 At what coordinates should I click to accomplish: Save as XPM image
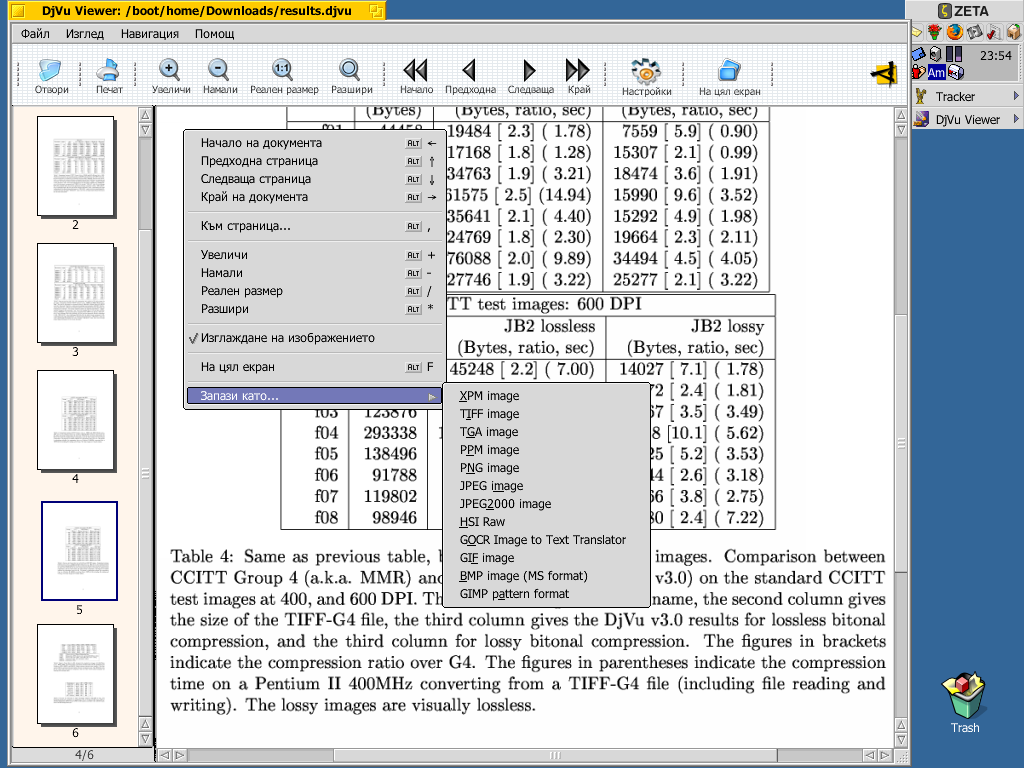546,396
